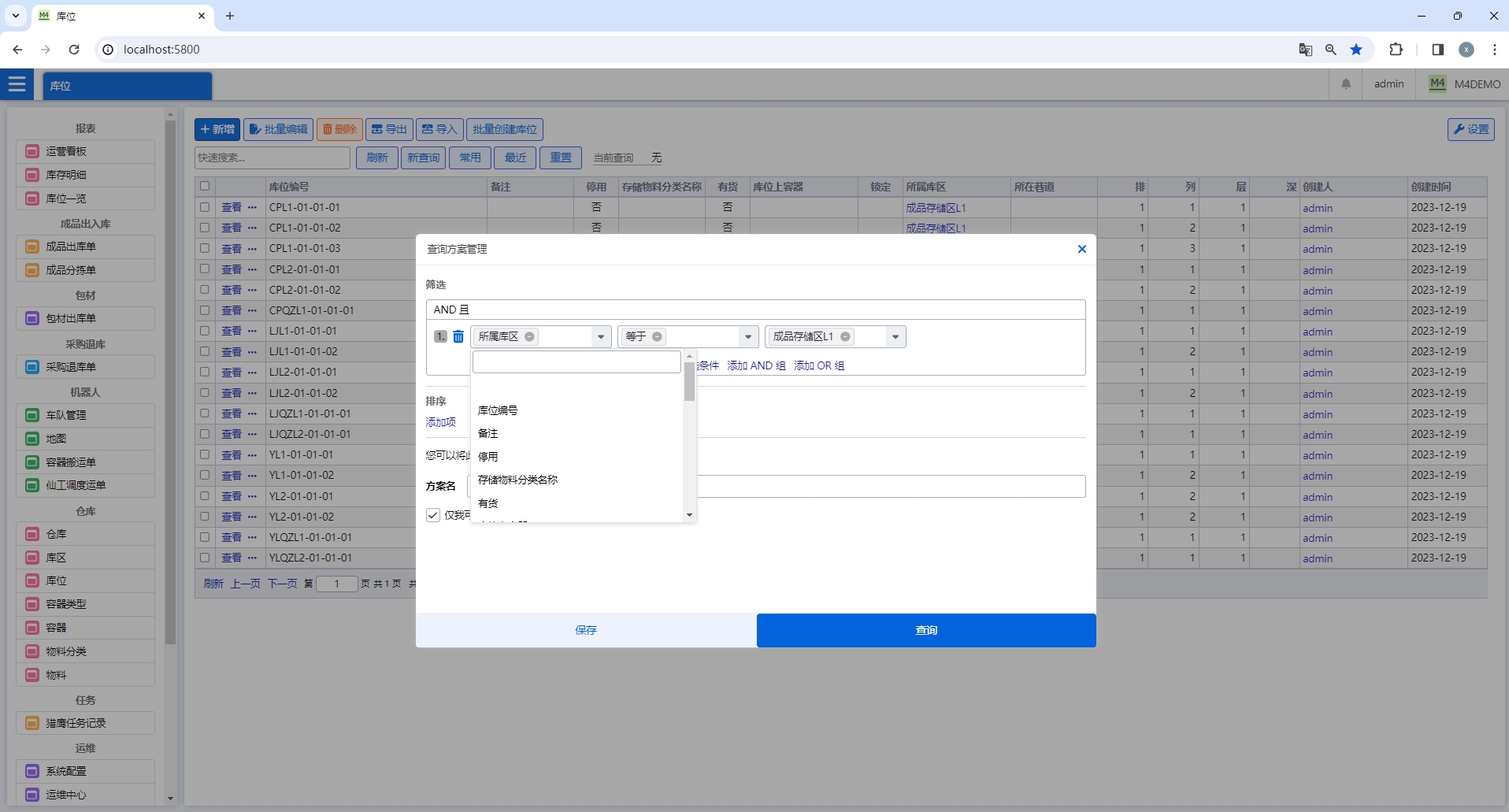Click the notification bell icon

[1346, 84]
